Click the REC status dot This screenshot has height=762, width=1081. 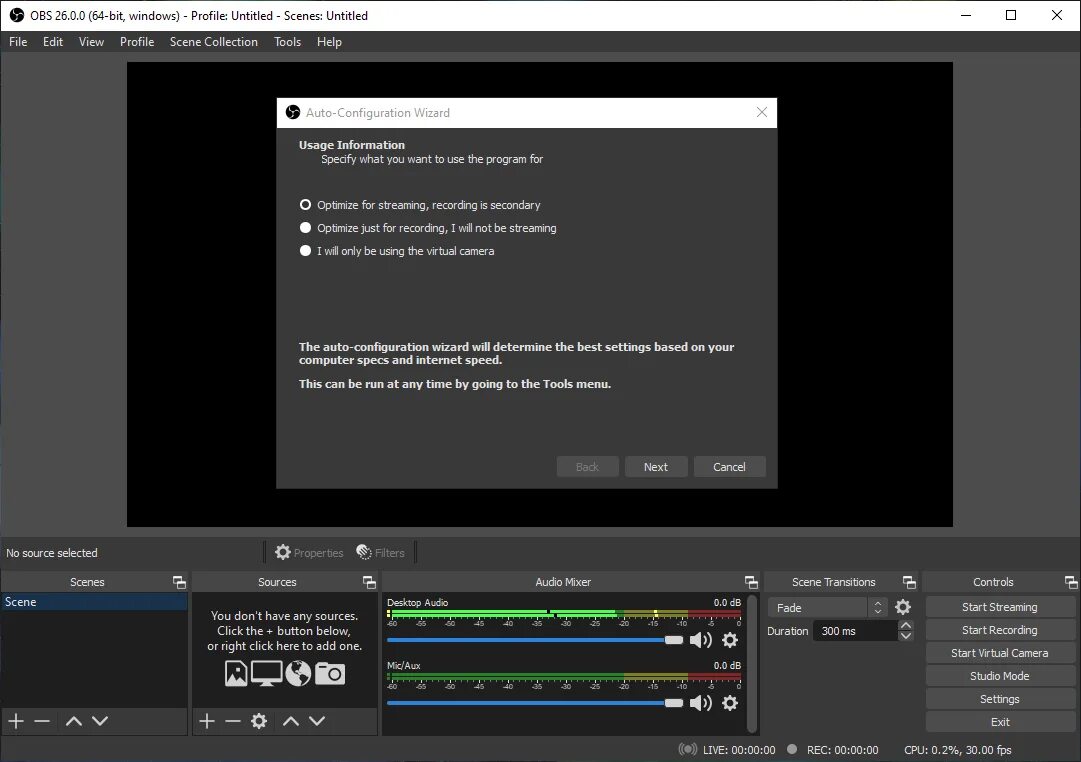tap(792, 749)
